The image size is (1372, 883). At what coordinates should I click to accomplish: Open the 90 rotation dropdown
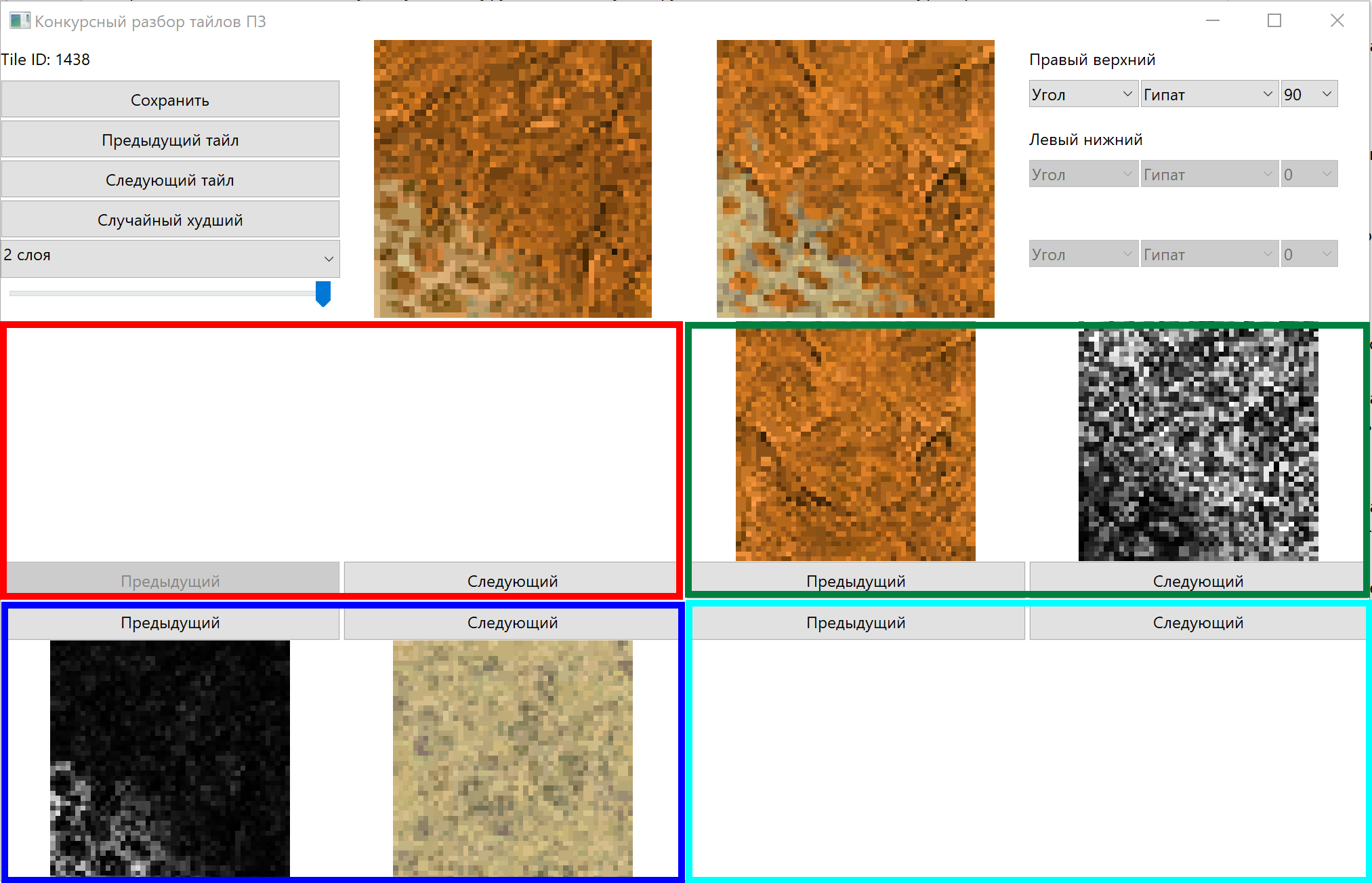pyautogui.click(x=1308, y=94)
